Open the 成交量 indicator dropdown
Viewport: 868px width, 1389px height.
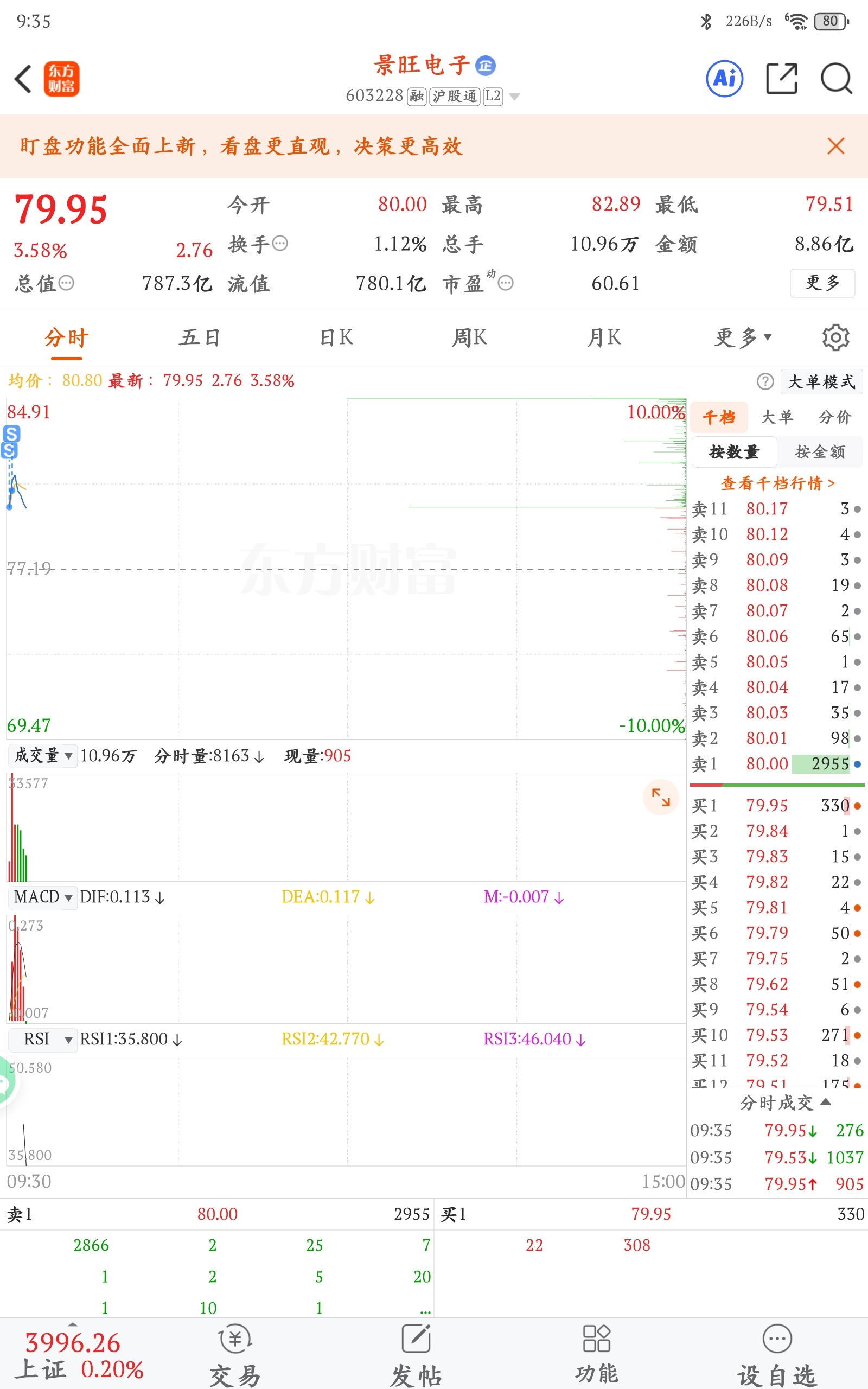coord(43,755)
